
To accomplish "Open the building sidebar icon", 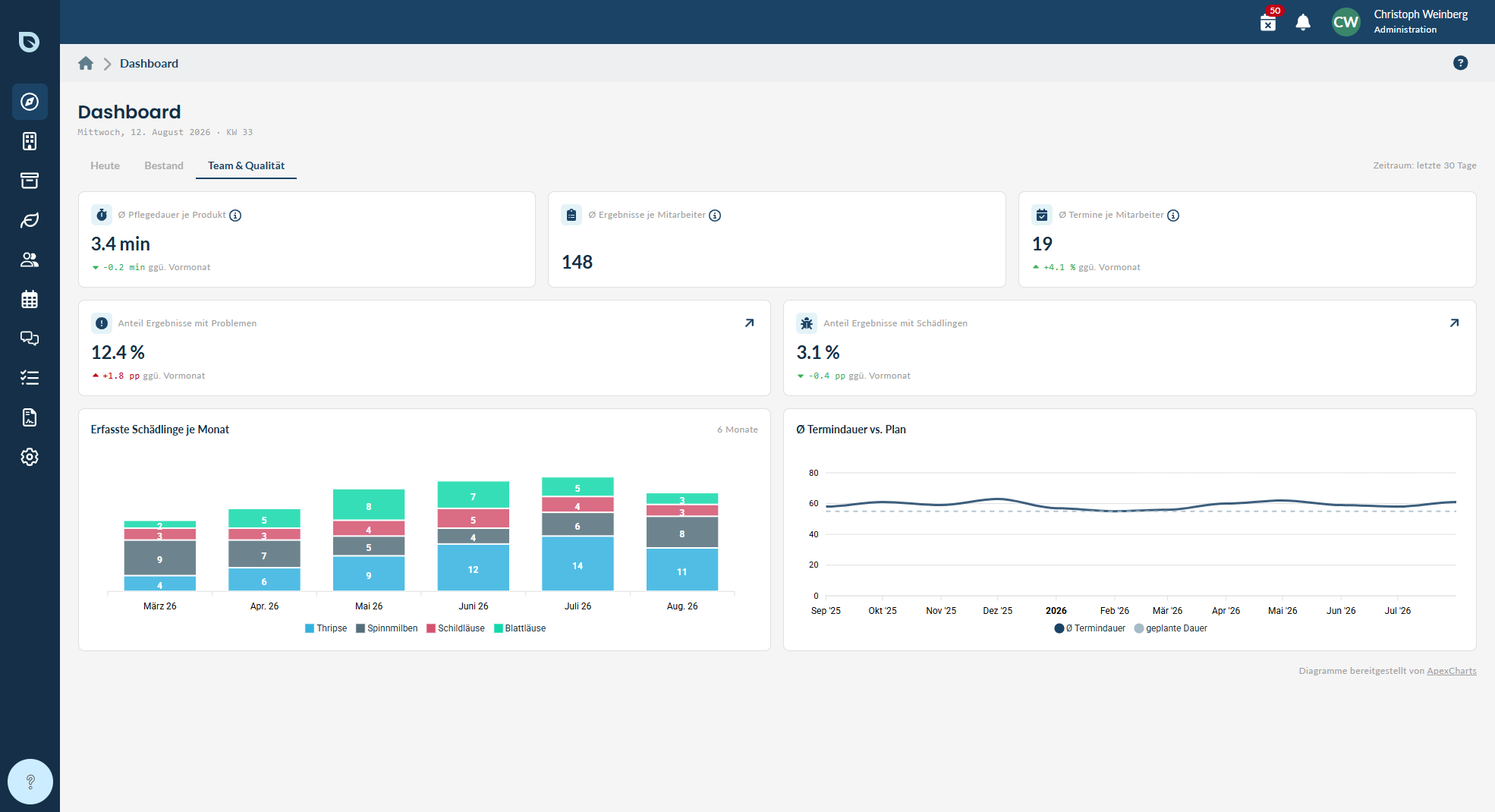I will 30,141.
